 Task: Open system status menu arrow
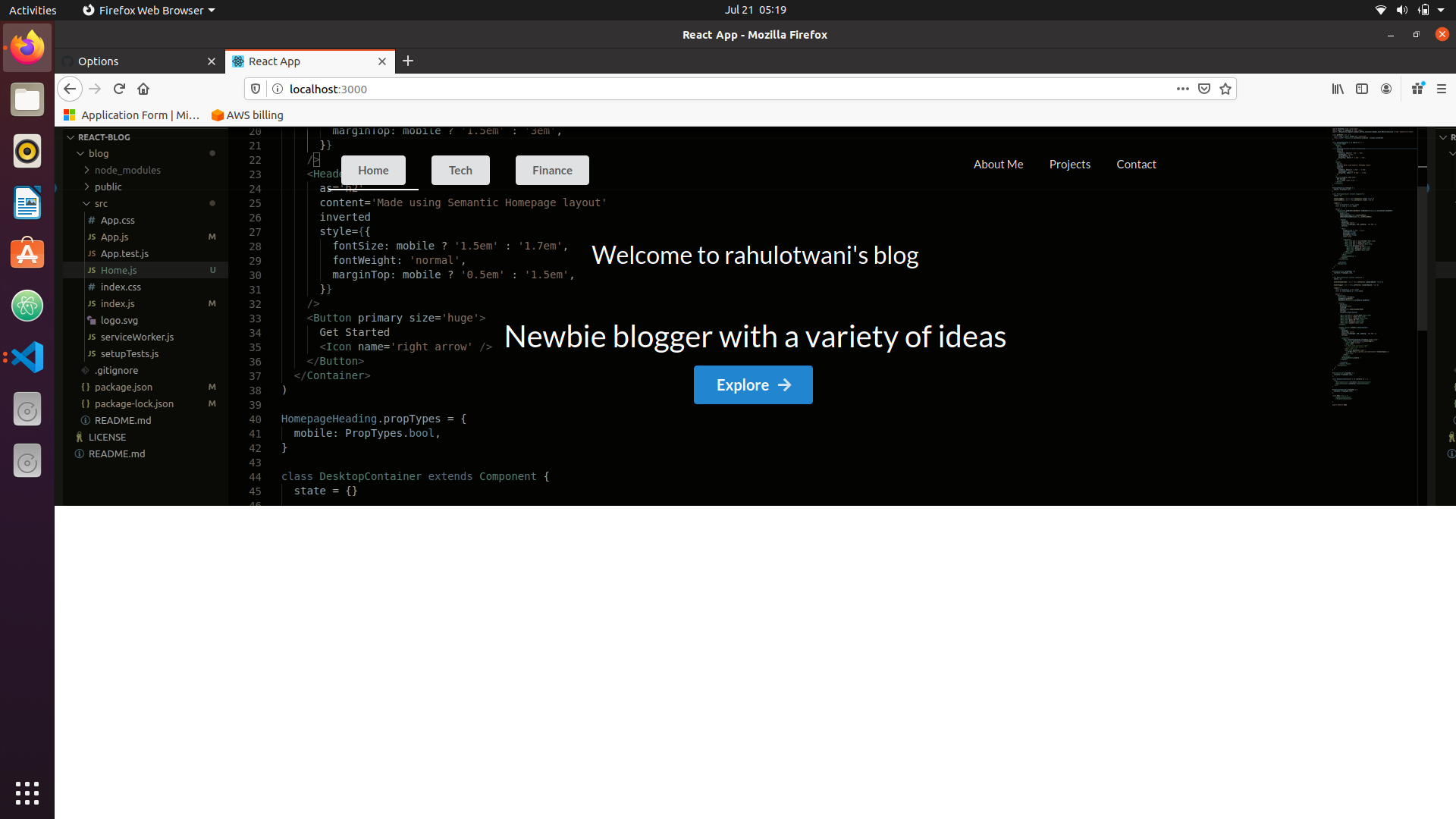coord(1441,10)
